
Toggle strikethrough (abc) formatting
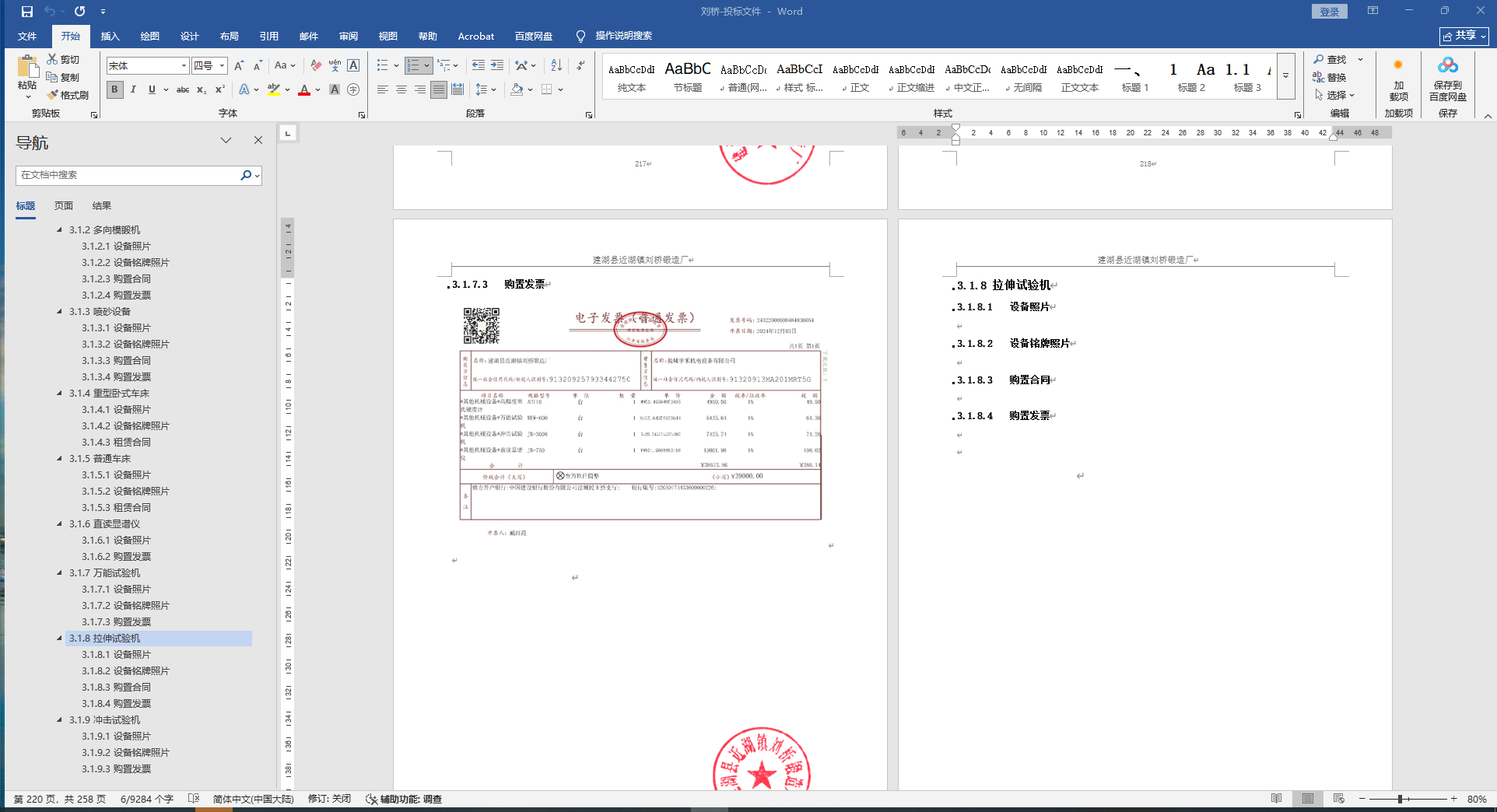[183, 89]
